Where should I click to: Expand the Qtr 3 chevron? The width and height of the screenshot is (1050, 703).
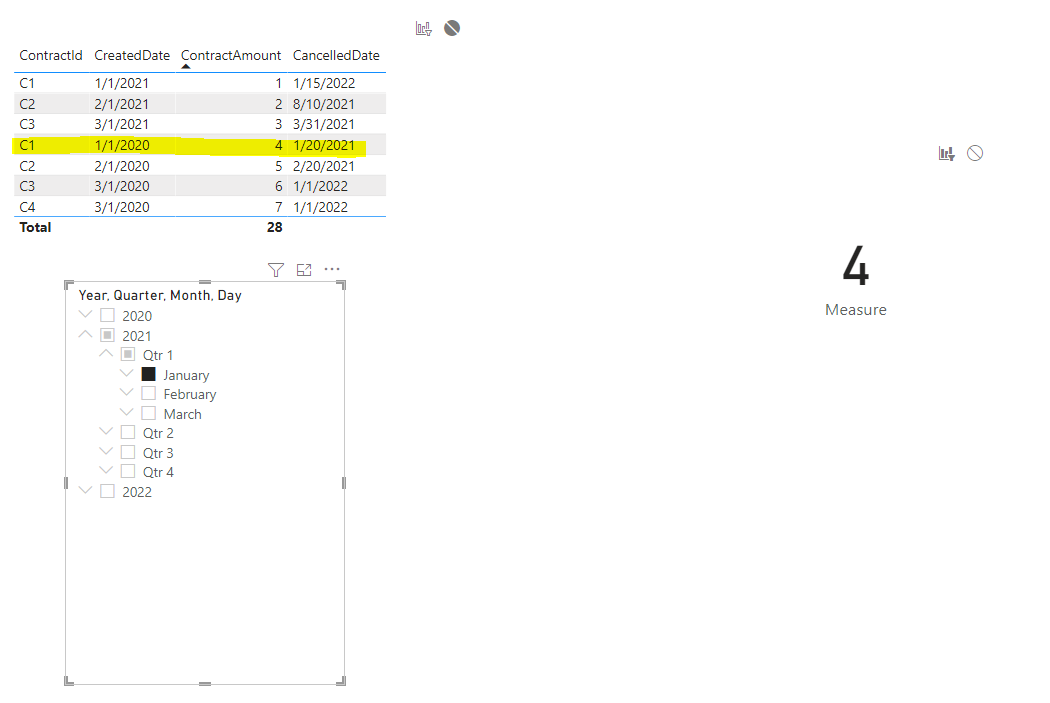tap(106, 451)
